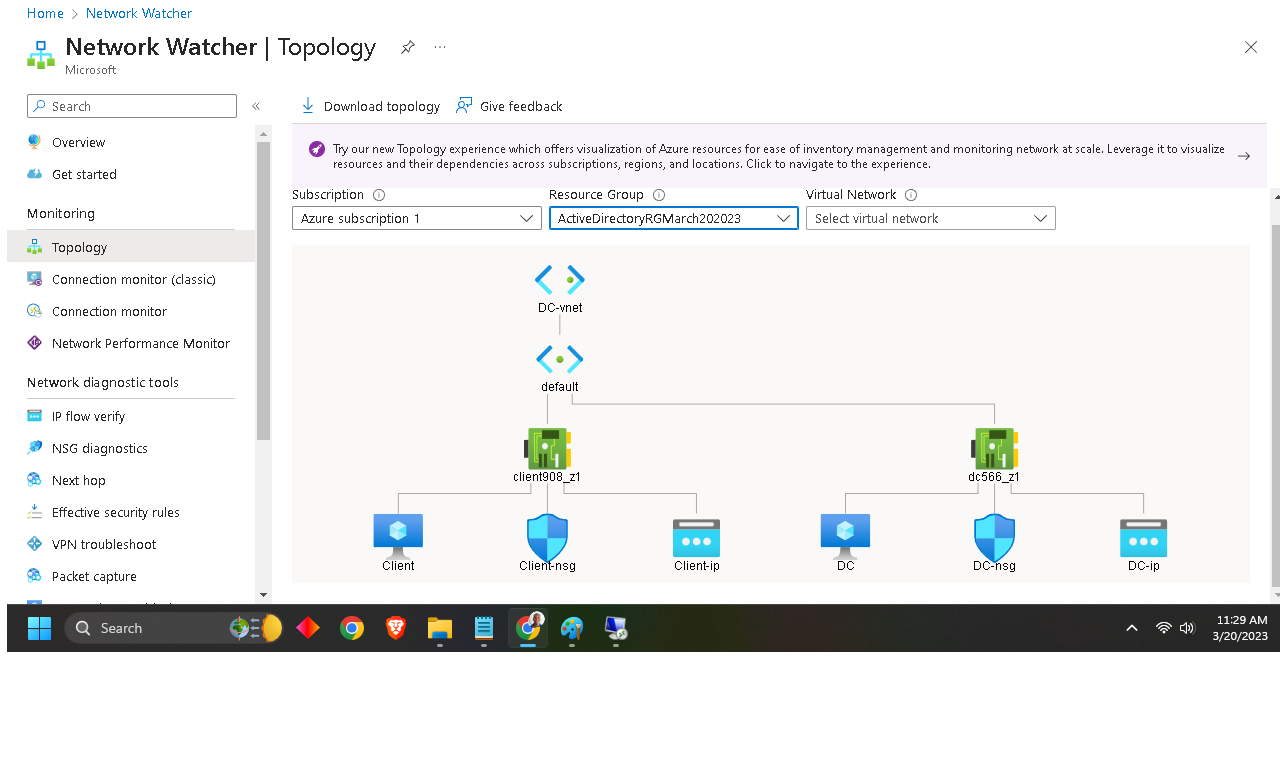Open Brave browser from the taskbar
Viewport: 1280px width, 768px height.
coord(396,628)
